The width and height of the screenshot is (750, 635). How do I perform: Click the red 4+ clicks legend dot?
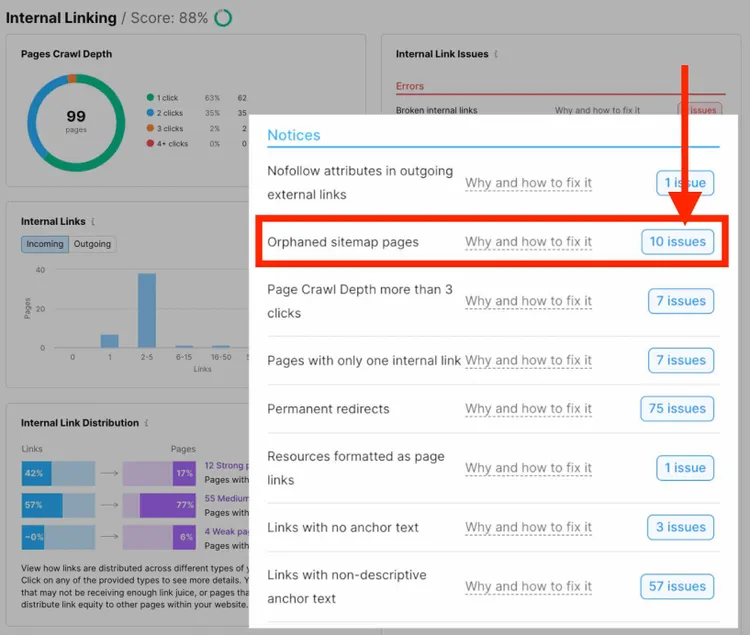[x=150, y=143]
